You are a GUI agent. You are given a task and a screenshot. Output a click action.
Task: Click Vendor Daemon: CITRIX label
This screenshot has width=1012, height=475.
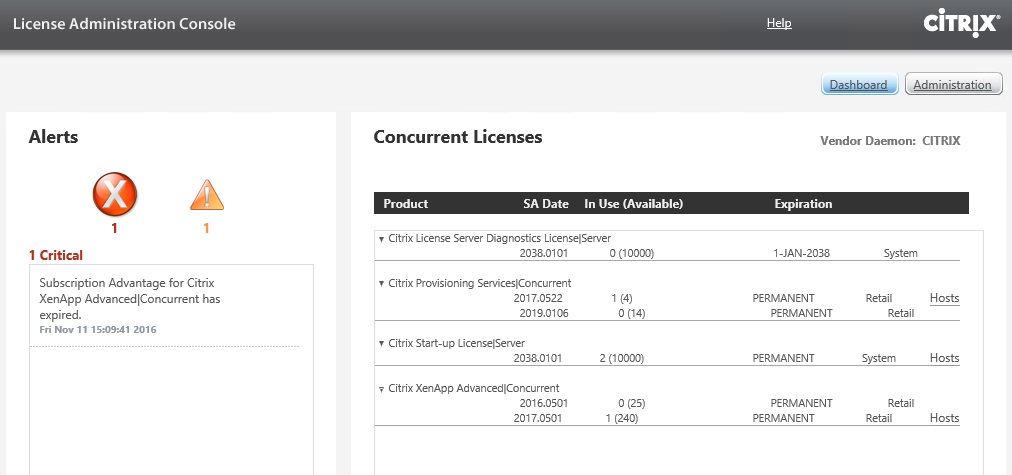pos(890,140)
